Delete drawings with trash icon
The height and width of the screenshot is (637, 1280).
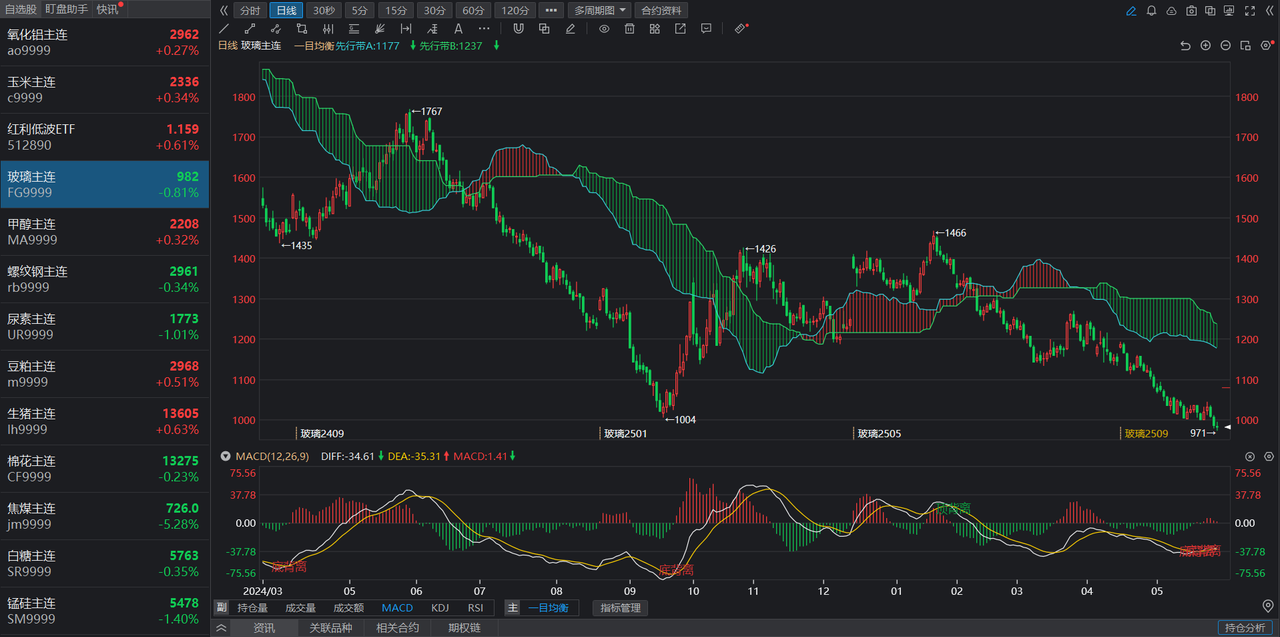click(x=629, y=29)
